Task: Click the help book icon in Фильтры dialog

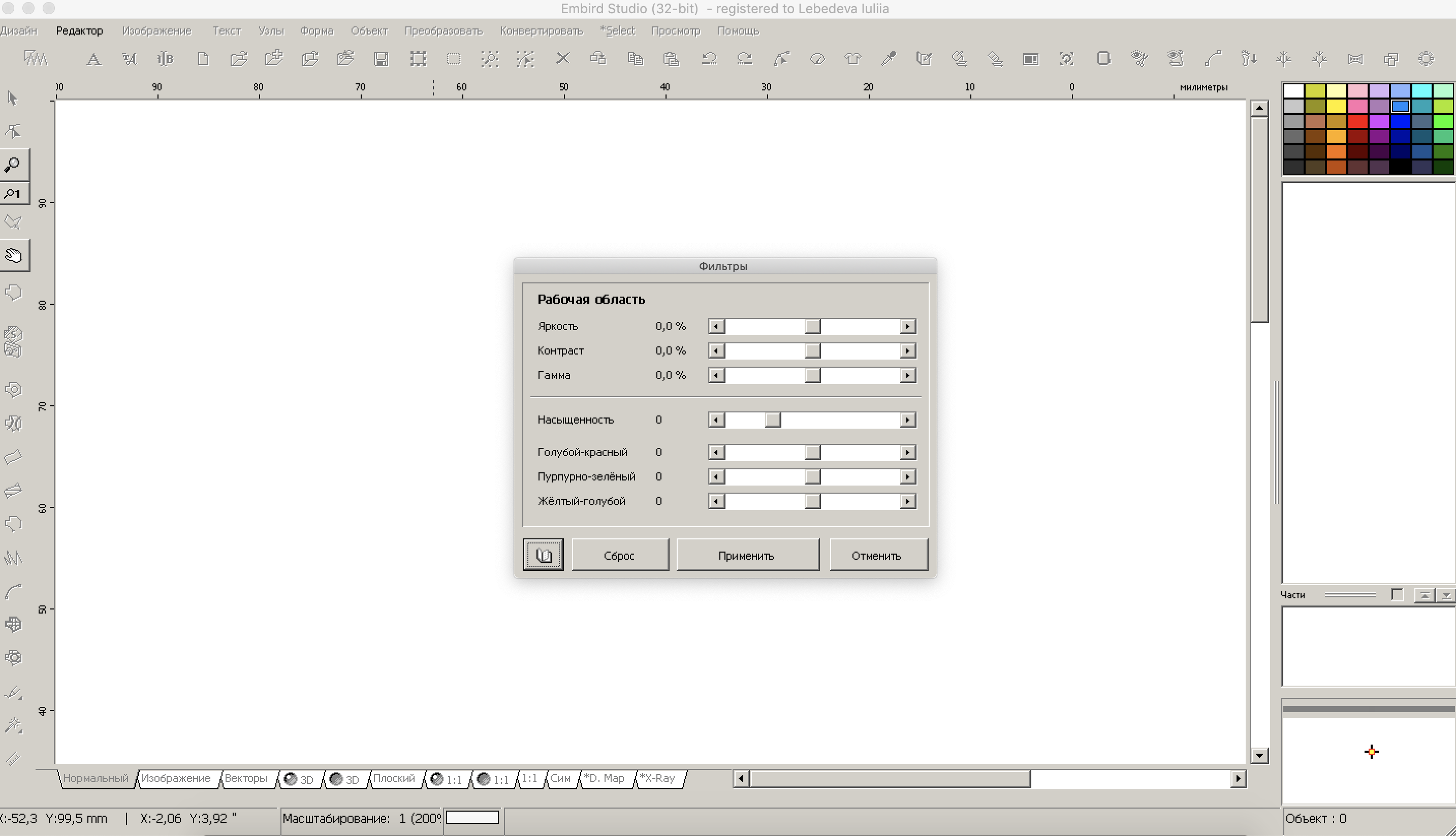Action: [543, 555]
